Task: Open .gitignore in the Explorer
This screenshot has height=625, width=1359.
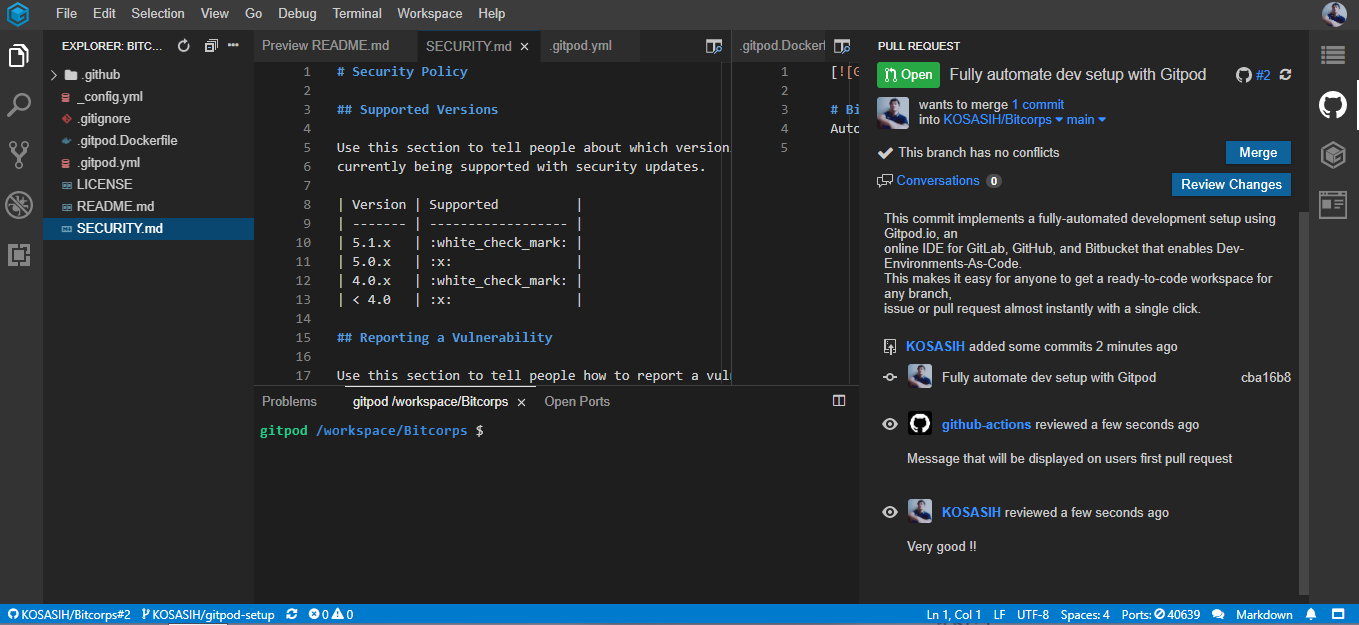Action: (x=103, y=119)
